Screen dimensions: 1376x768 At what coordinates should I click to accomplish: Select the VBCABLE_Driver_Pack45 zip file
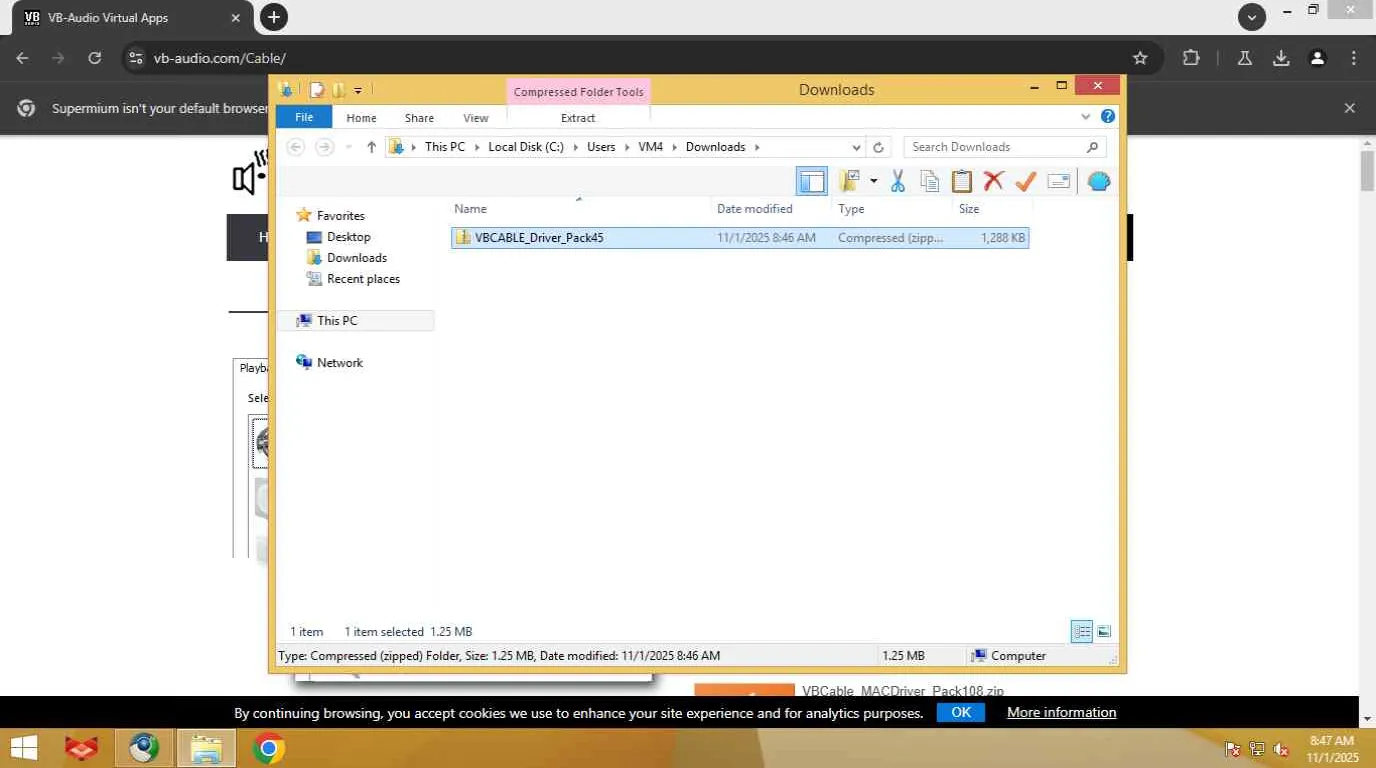click(740, 238)
